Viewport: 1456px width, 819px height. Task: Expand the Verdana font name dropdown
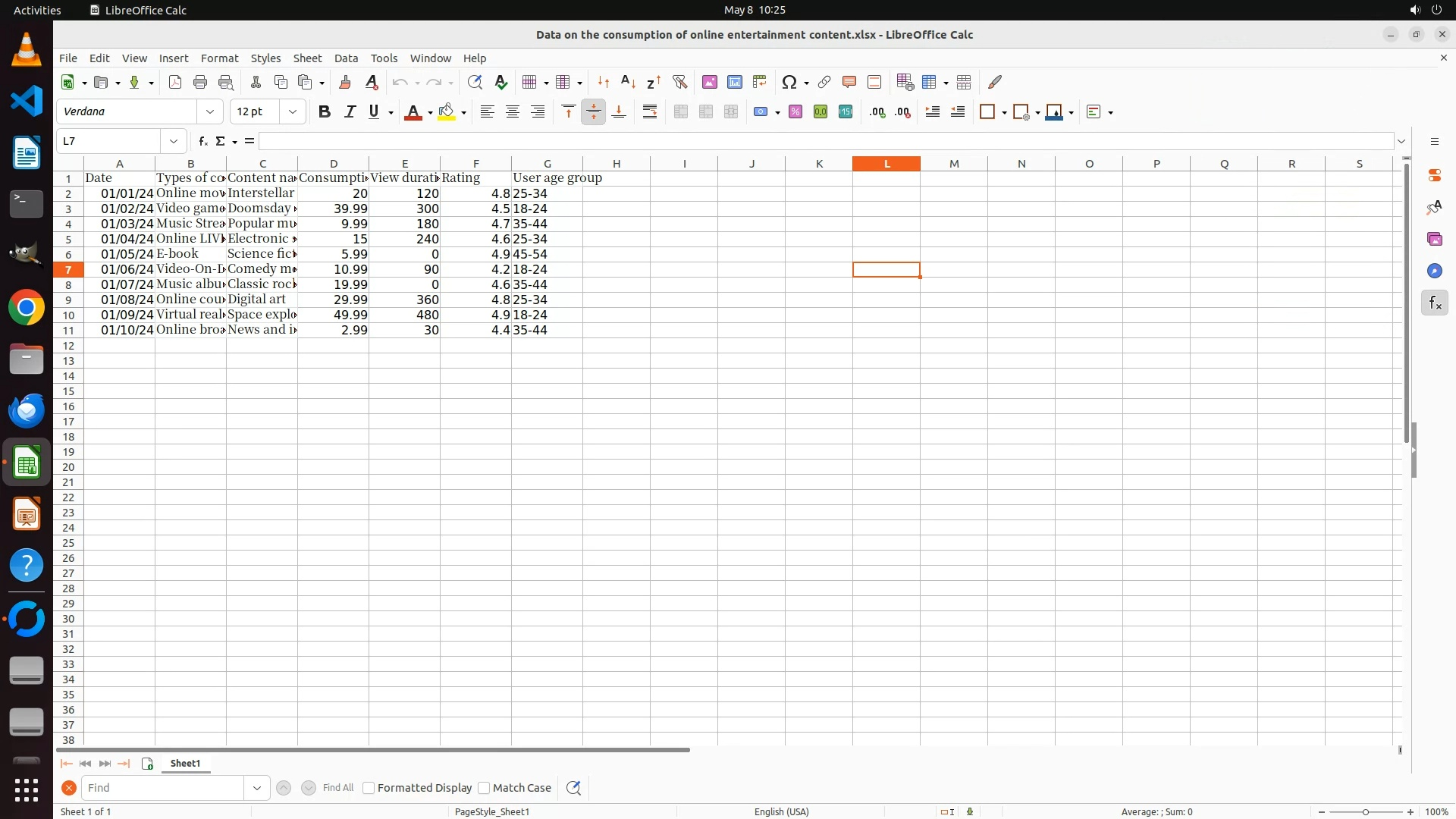click(x=210, y=111)
